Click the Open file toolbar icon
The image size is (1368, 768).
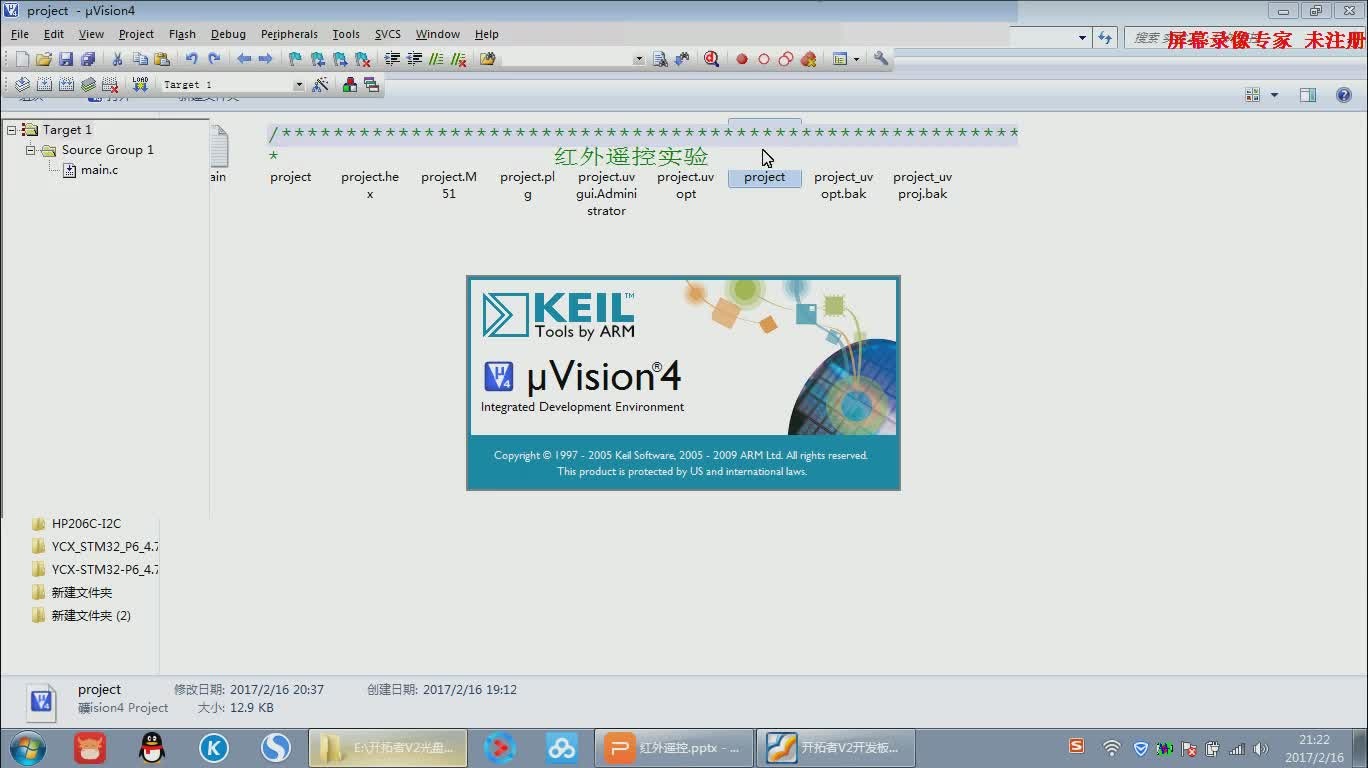coord(44,59)
